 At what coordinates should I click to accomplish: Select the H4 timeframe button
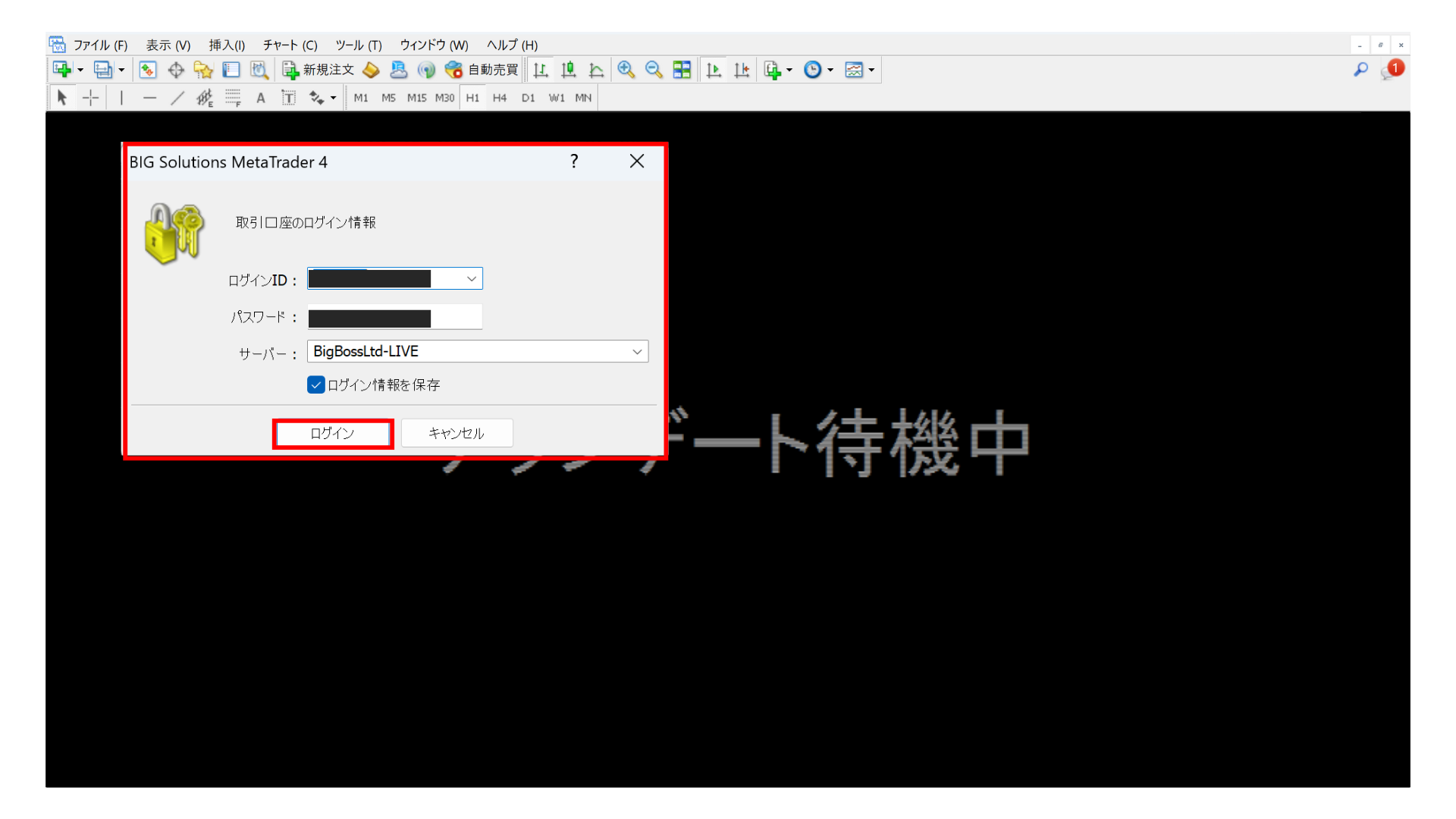tap(499, 98)
